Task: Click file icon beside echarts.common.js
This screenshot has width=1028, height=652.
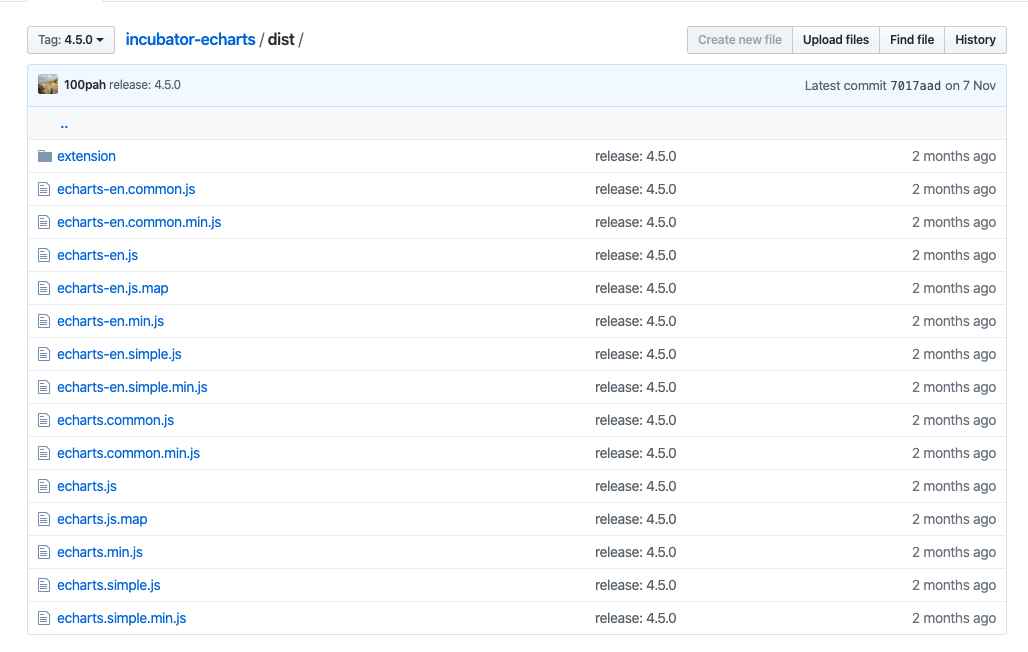Action: pos(44,420)
